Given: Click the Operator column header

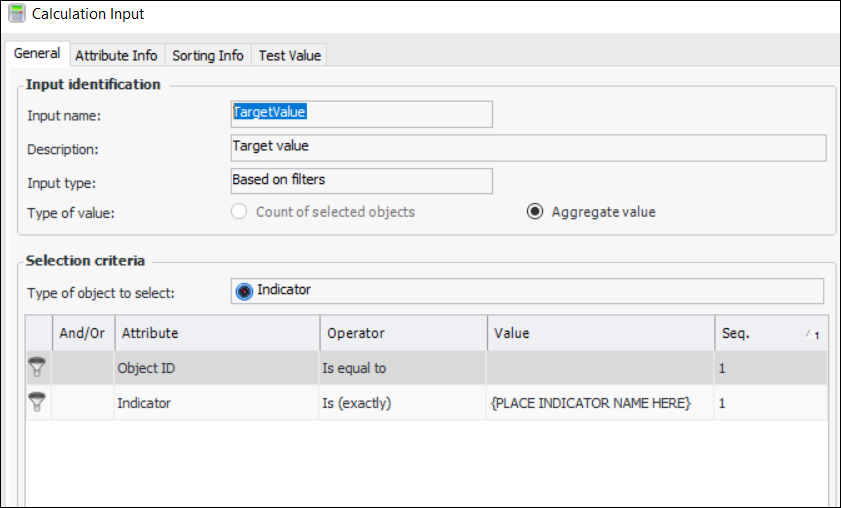Looking at the screenshot, I should click(x=403, y=333).
